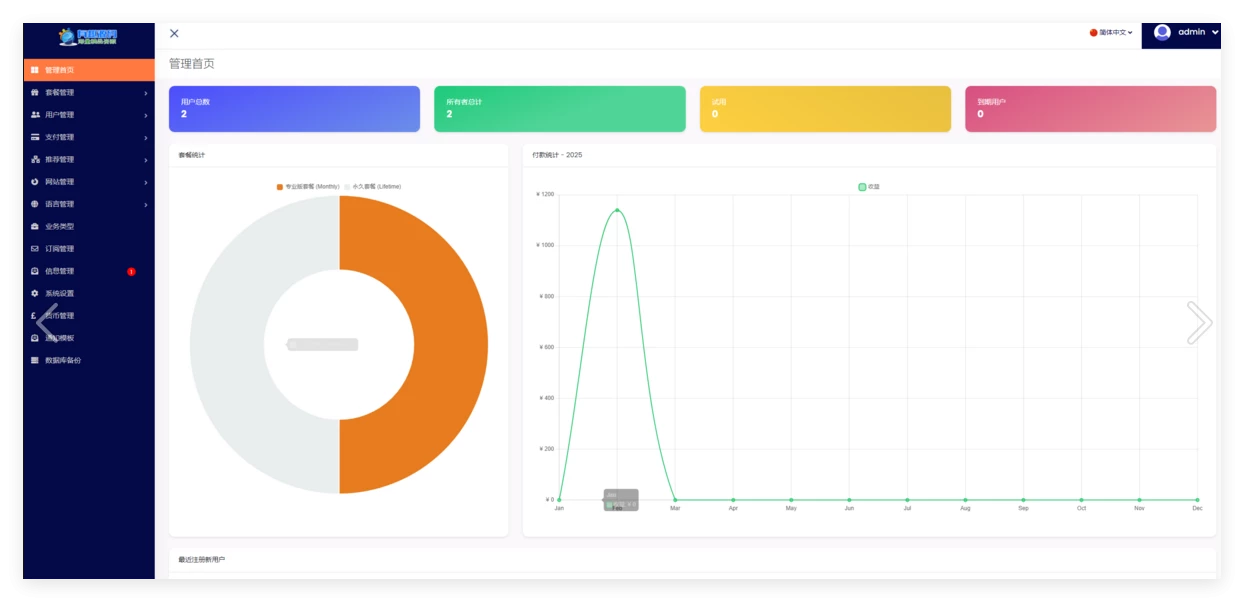This screenshot has width=1244, height=602.
Task: Select 订阅管理 from the sidebar
Action: [59, 249]
